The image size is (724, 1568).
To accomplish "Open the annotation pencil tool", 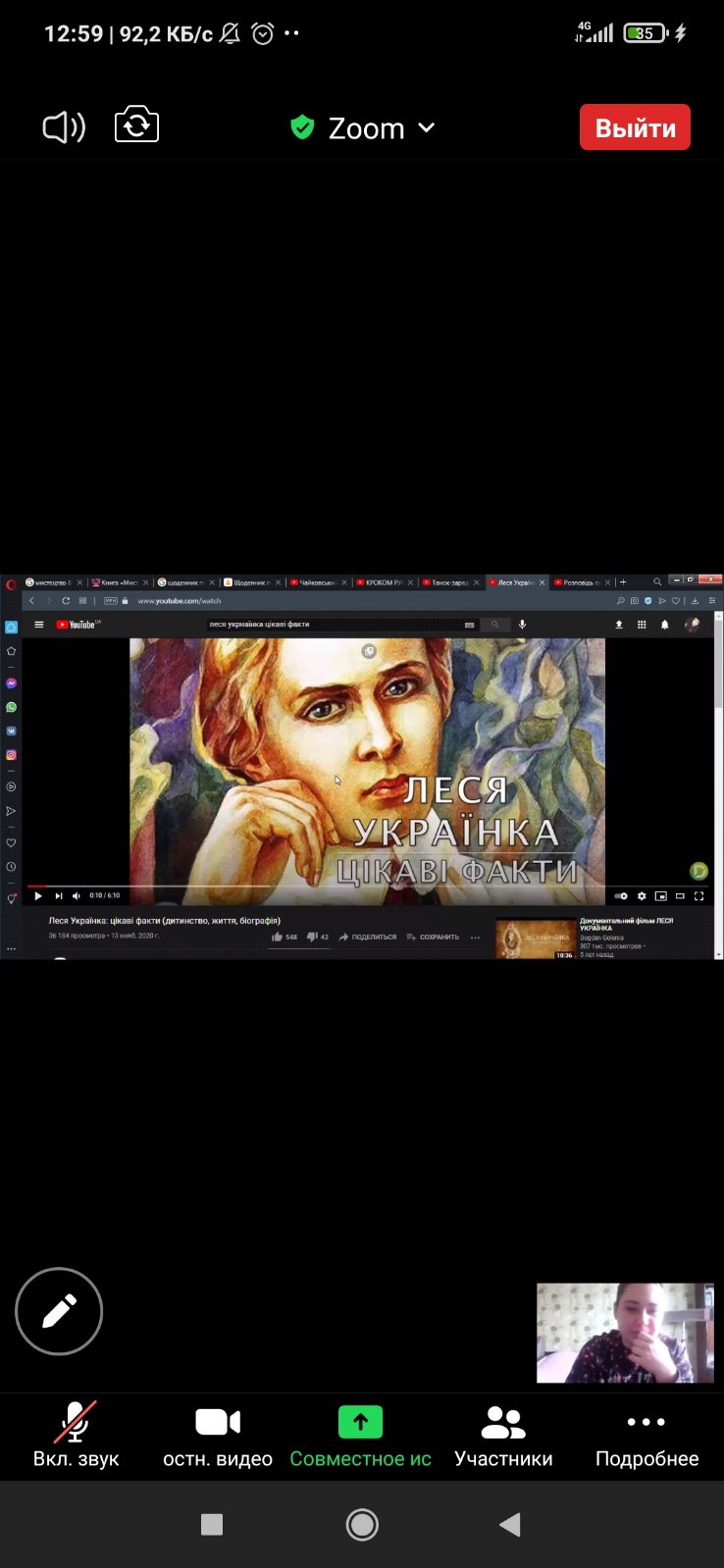I will point(59,1311).
